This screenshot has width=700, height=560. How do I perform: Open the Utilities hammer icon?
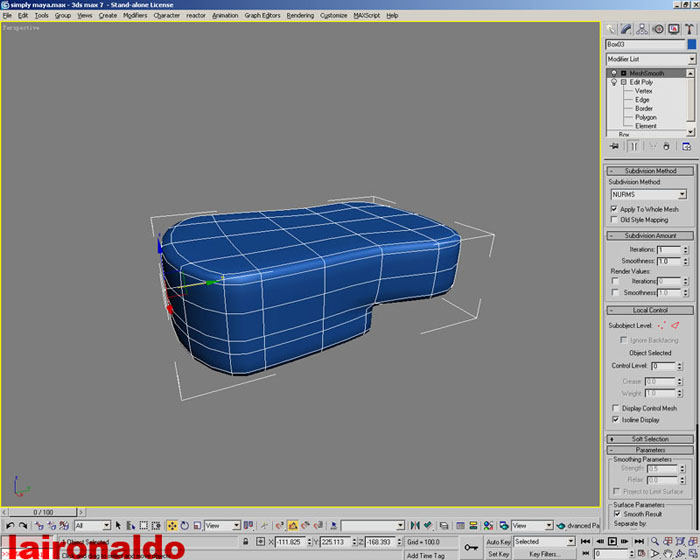690,30
